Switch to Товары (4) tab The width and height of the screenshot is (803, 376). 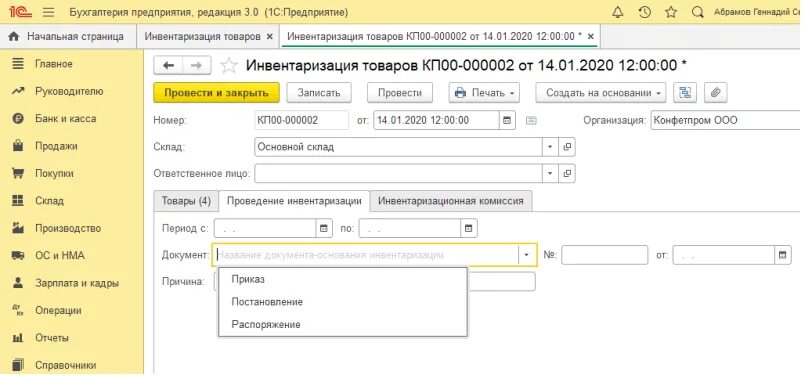186,201
